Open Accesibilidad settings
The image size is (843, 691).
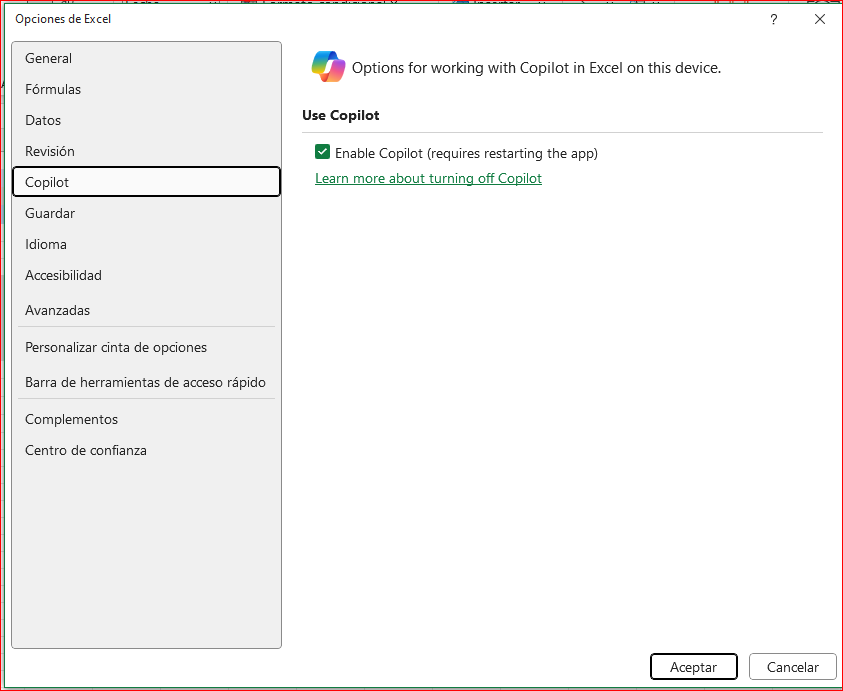point(63,275)
